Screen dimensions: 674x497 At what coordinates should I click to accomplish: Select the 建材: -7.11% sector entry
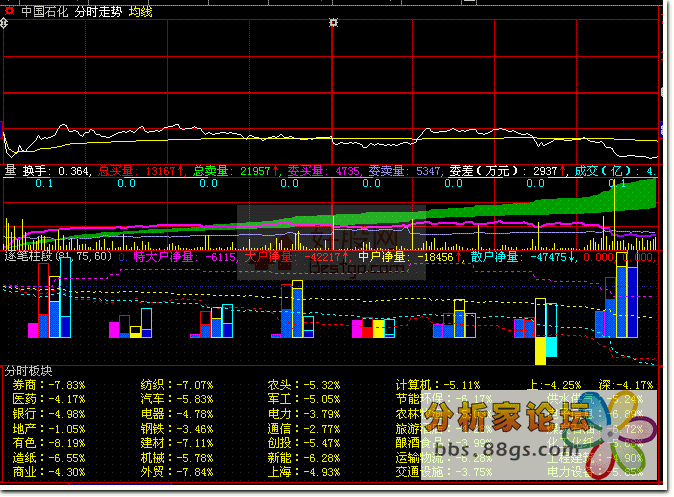coord(177,443)
